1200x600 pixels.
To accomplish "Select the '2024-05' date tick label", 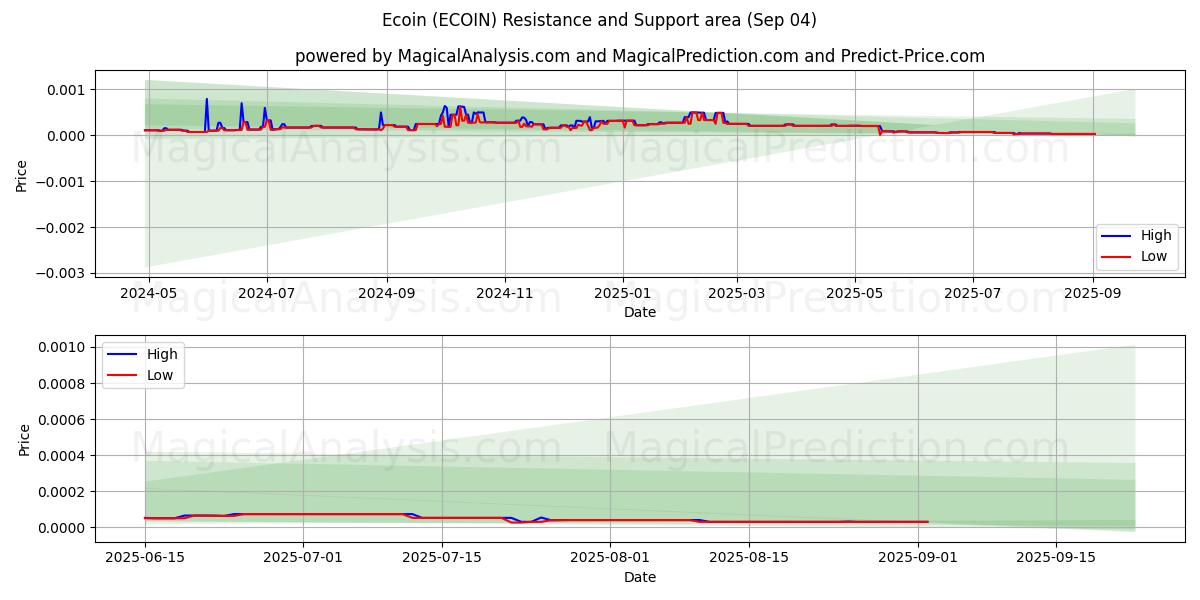I will 149,294.
